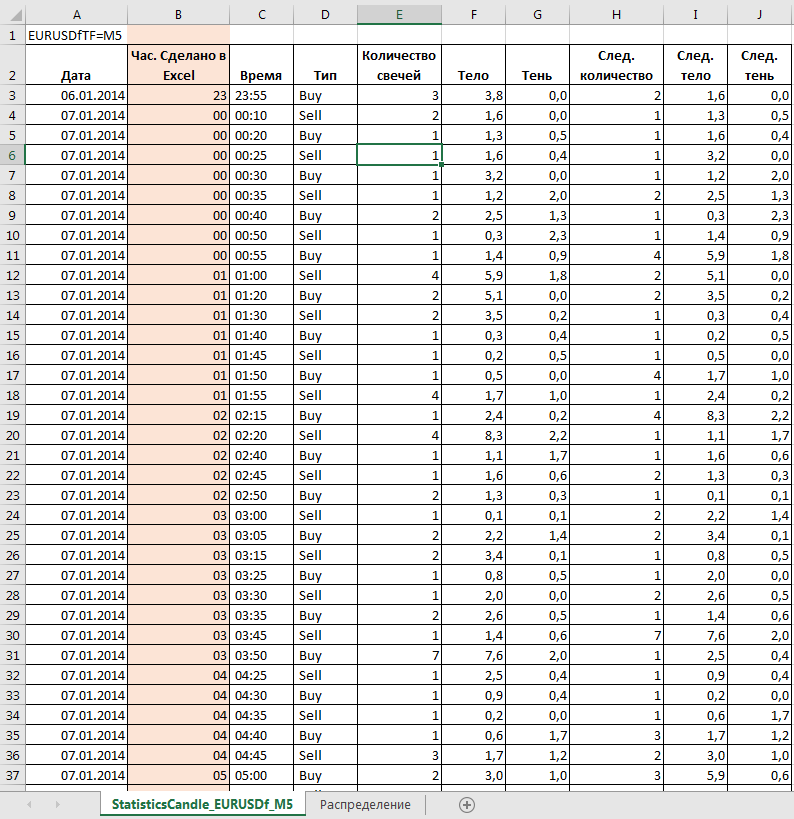Viewport: 794px width, 819px height.
Task: Select row 20 header
Action: [x=13, y=435]
